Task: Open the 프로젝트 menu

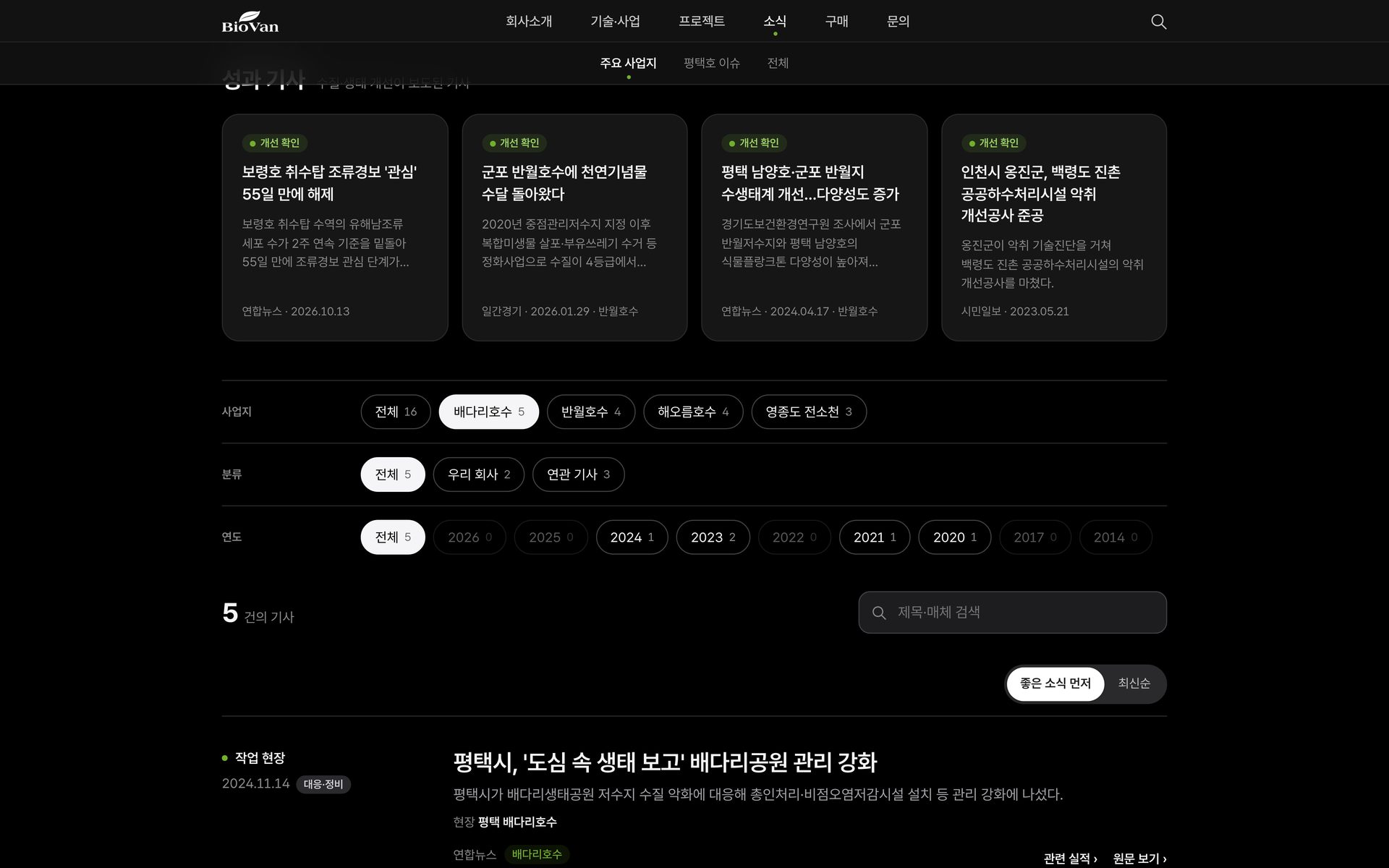Action: point(701,21)
